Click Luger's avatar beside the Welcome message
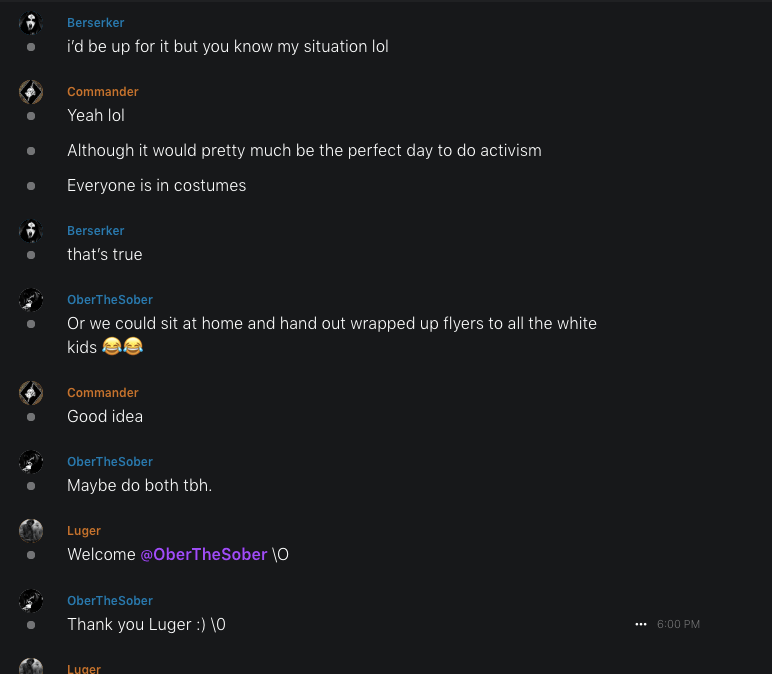Viewport: 772px width, 674px height. (x=31, y=531)
